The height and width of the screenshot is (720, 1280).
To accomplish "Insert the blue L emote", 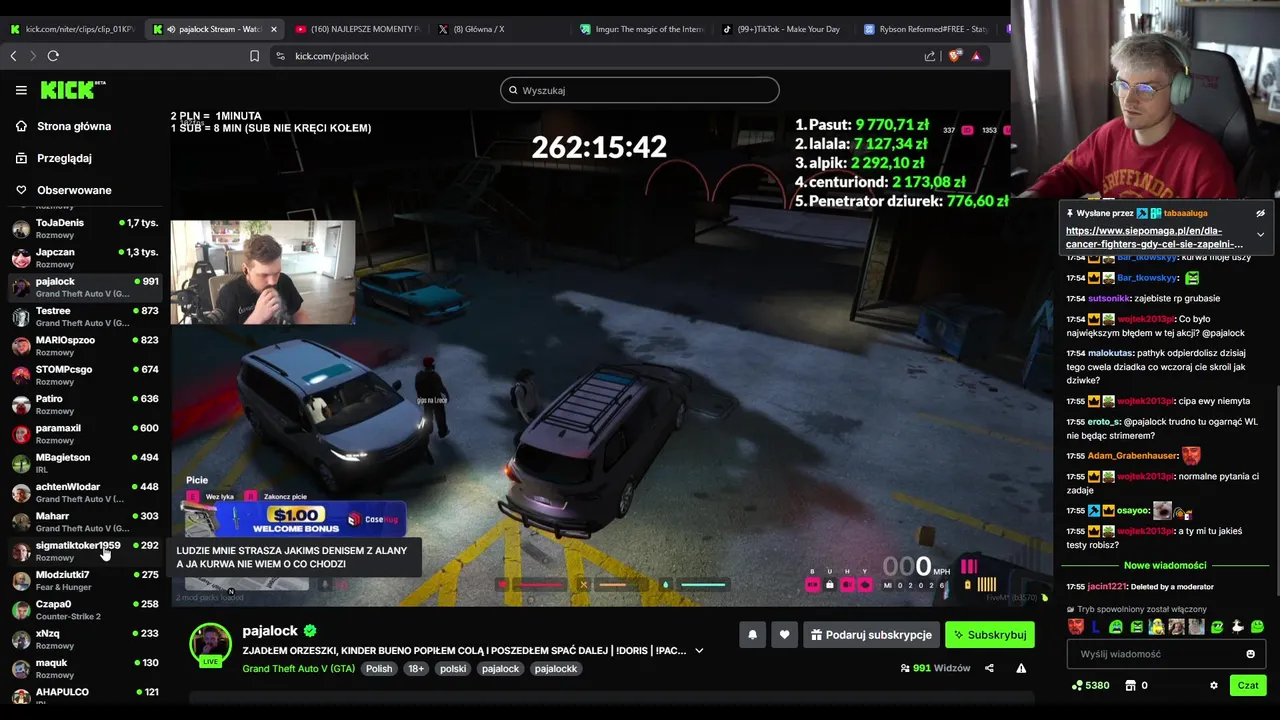I will click(1096, 627).
